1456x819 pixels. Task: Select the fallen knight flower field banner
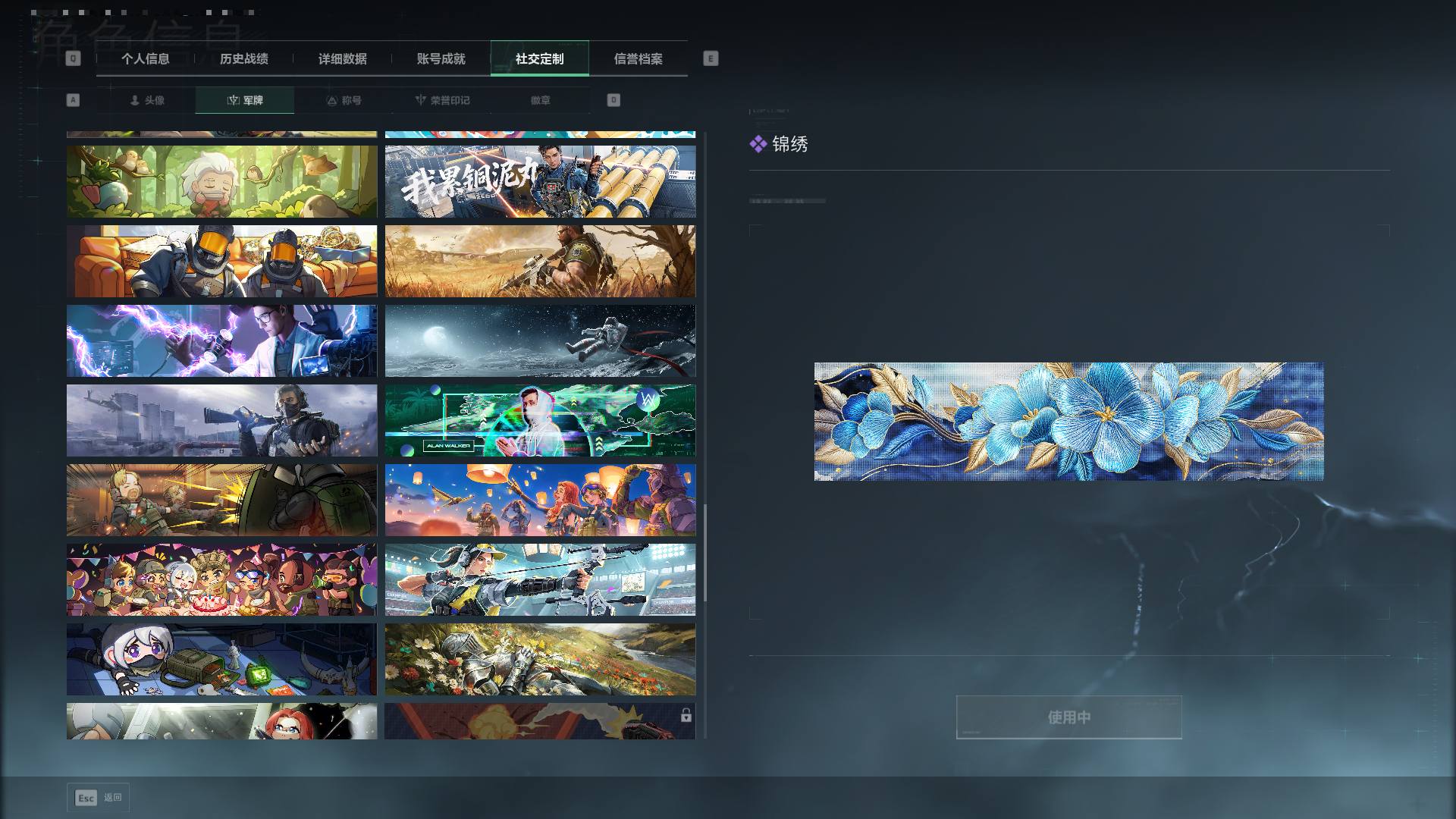click(540, 660)
